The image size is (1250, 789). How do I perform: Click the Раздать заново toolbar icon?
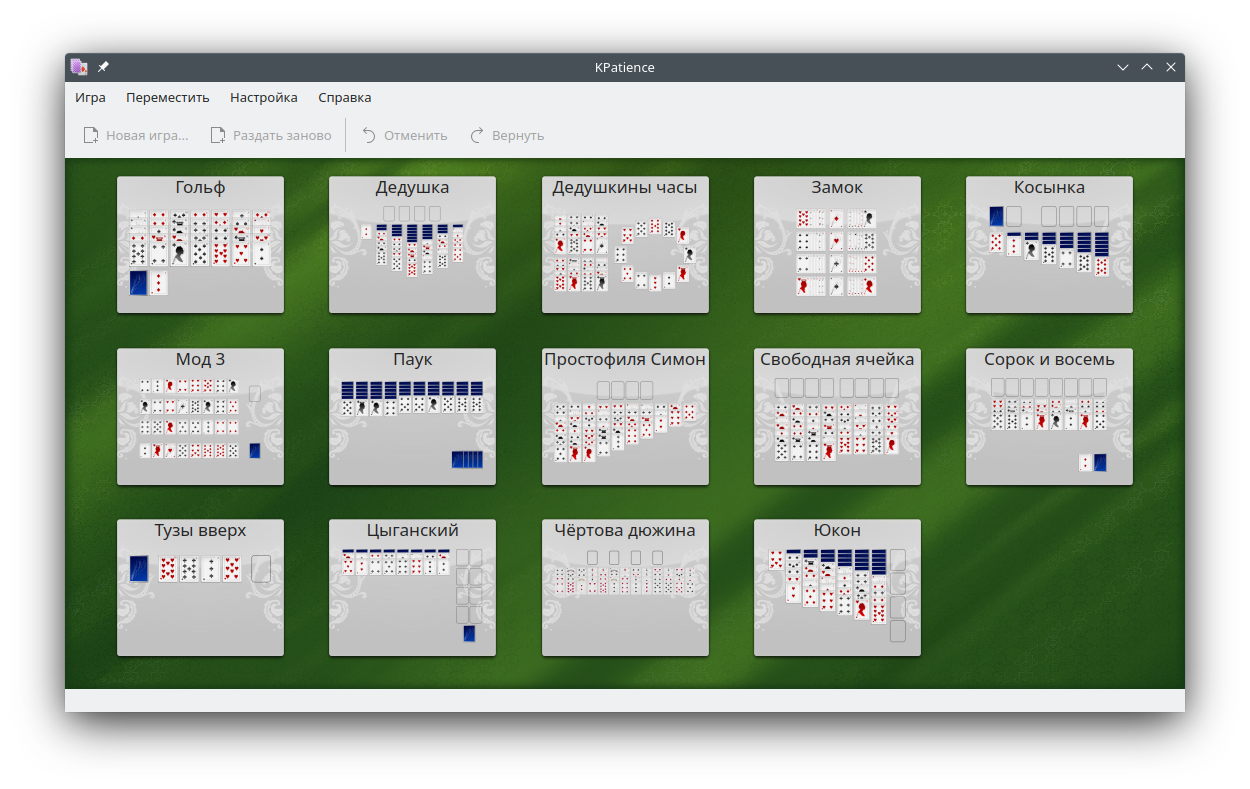click(218, 135)
